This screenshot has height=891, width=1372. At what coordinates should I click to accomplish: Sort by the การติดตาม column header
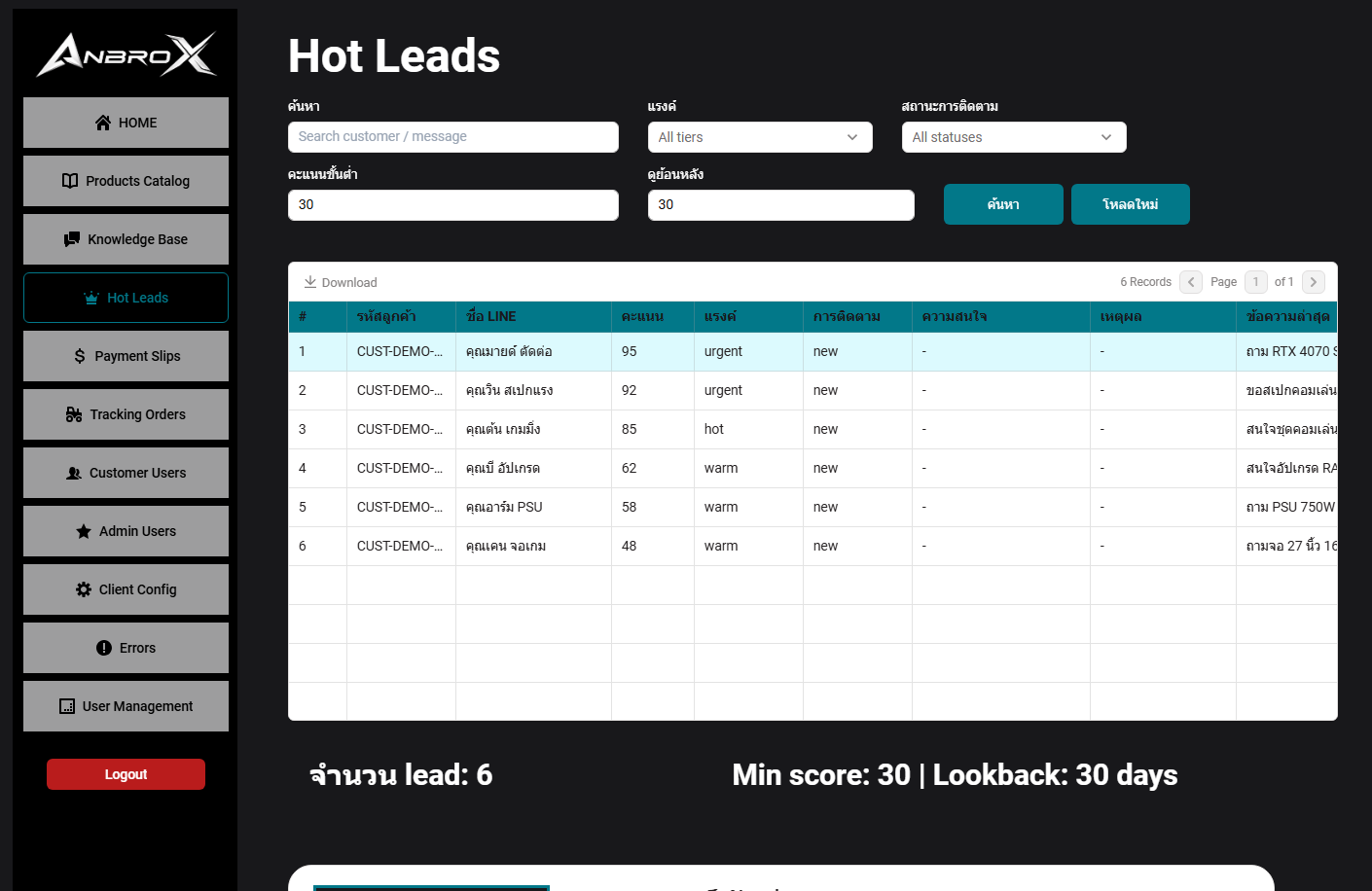[x=858, y=317]
